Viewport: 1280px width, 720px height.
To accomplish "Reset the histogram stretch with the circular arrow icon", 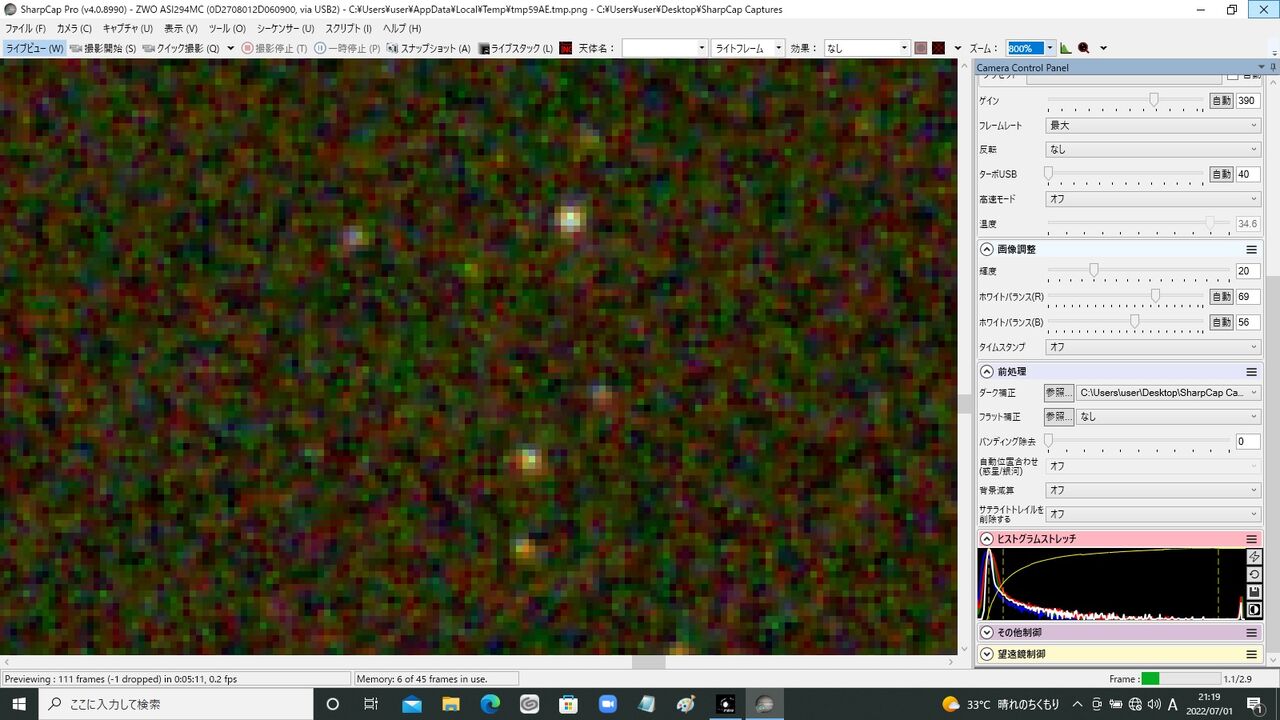I will [x=1255, y=575].
